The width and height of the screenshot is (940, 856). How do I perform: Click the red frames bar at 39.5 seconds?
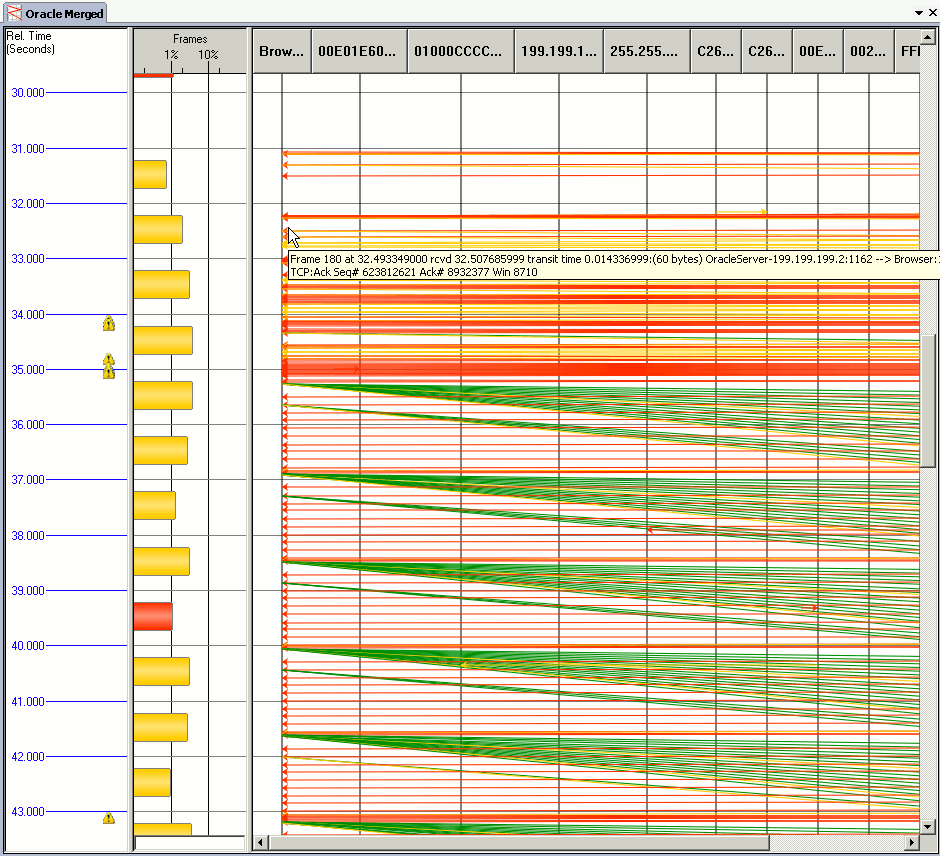(153, 617)
